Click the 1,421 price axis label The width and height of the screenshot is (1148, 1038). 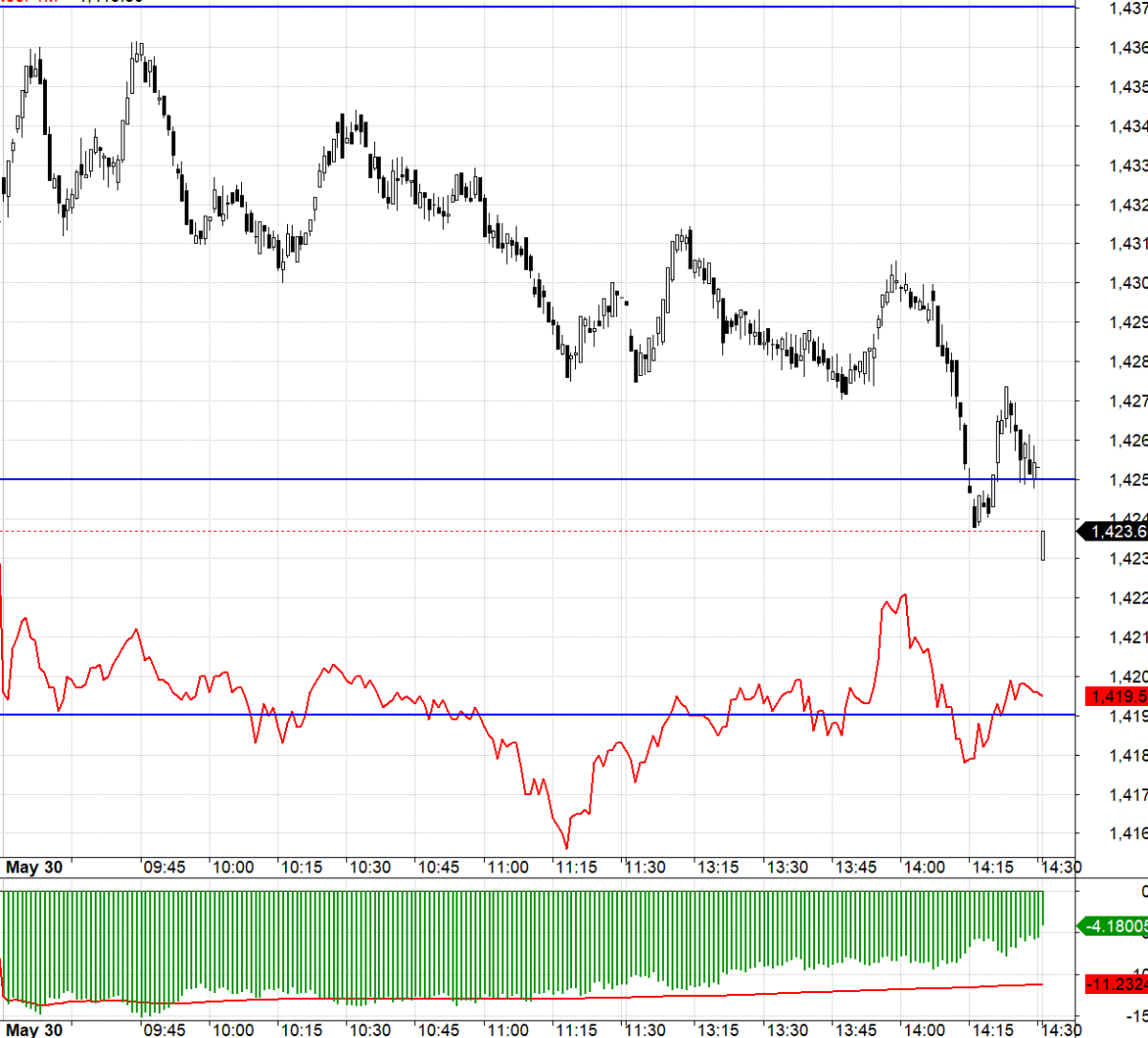(x=1128, y=637)
